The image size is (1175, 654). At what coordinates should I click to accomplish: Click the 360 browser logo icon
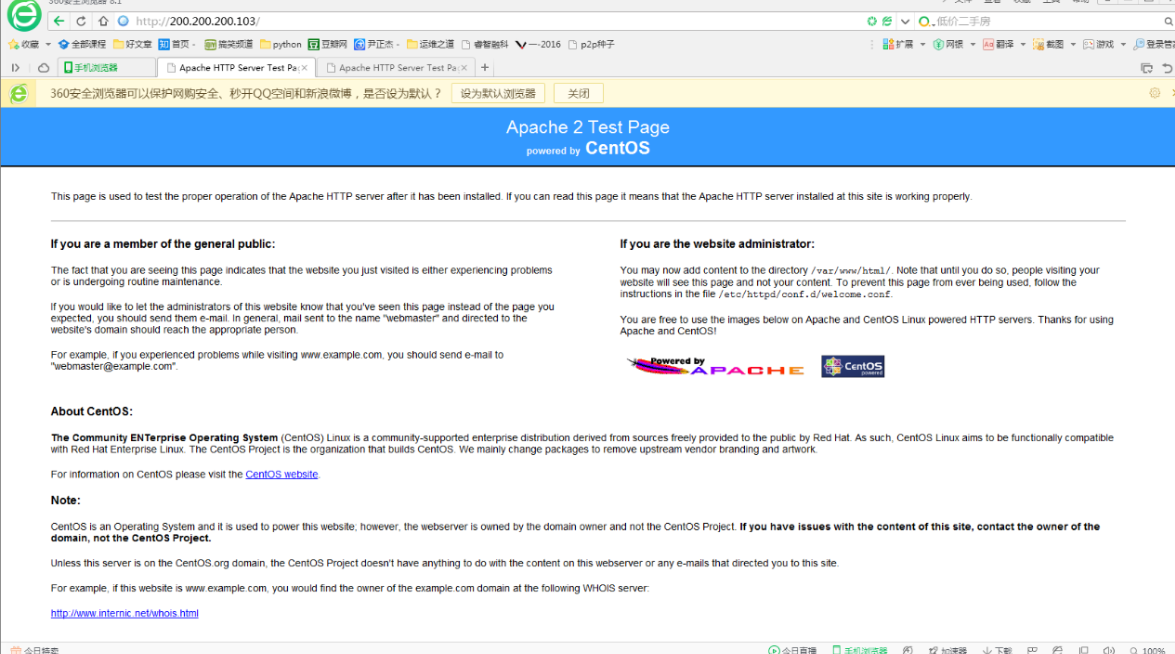(x=24, y=15)
